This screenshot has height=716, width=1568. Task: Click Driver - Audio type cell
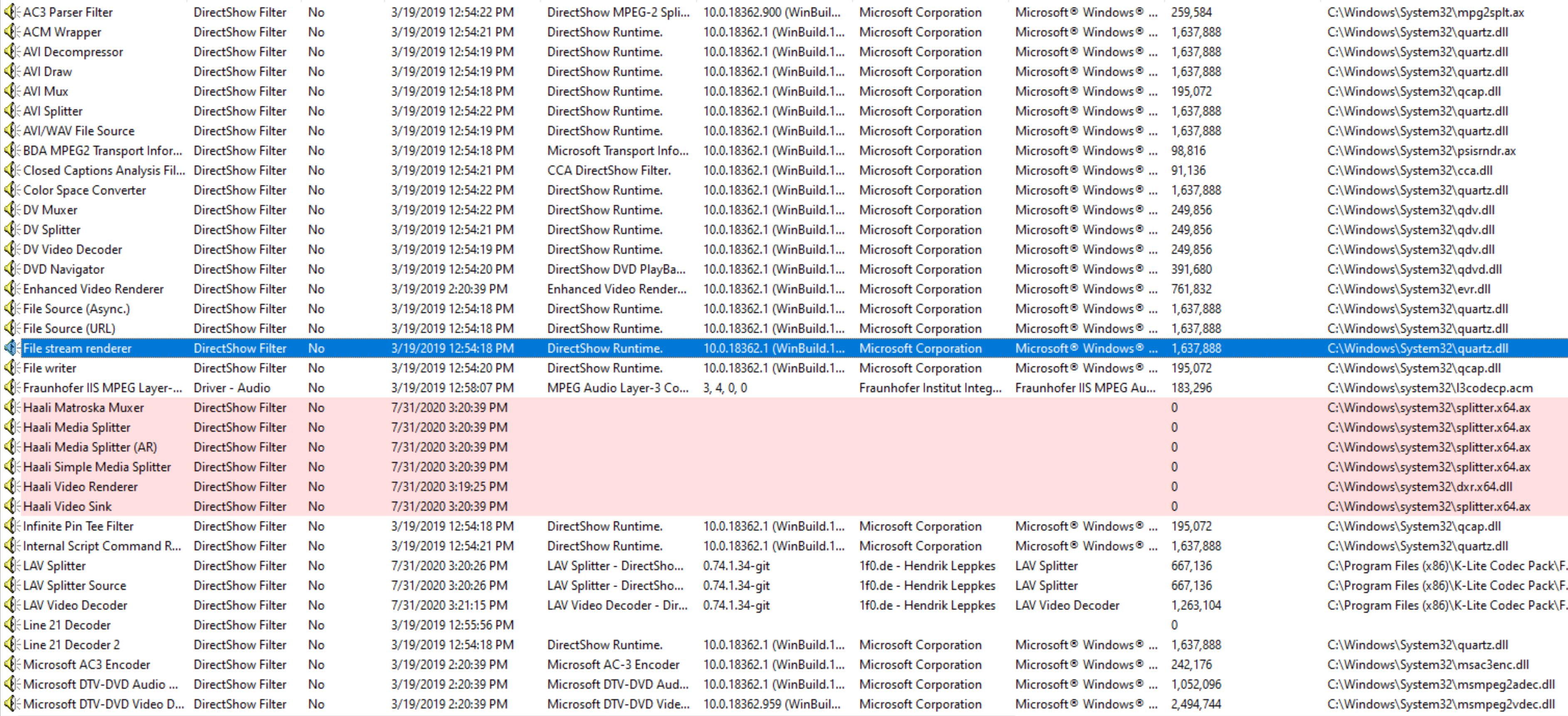click(232, 388)
